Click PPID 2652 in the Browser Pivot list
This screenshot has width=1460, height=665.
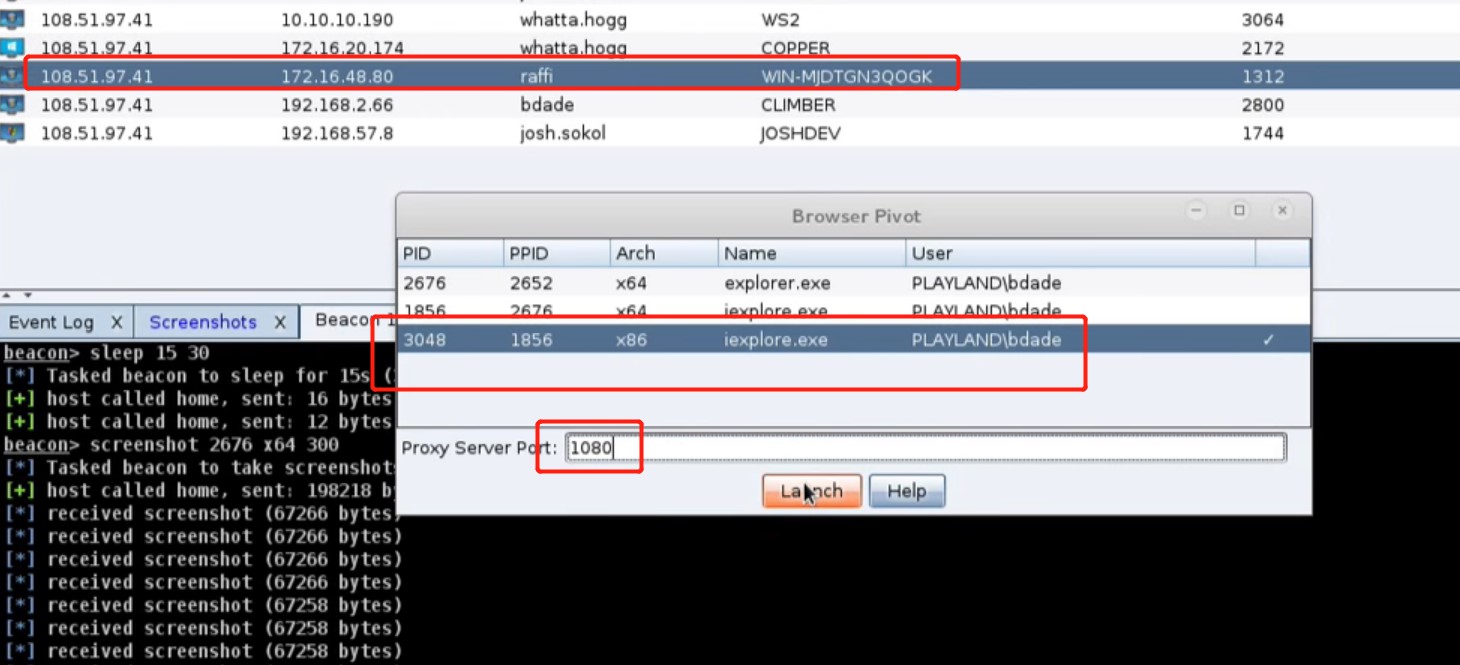click(531, 283)
